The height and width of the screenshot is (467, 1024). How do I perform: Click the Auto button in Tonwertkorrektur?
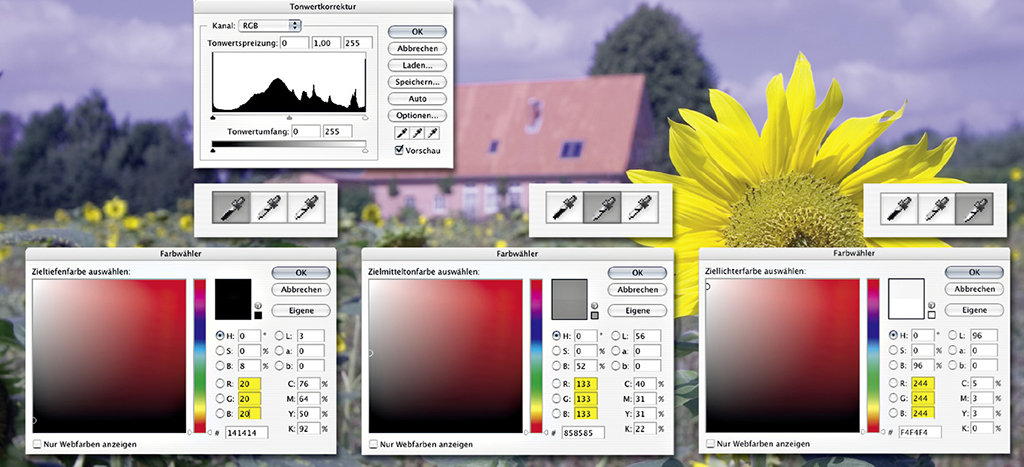pyautogui.click(x=416, y=99)
